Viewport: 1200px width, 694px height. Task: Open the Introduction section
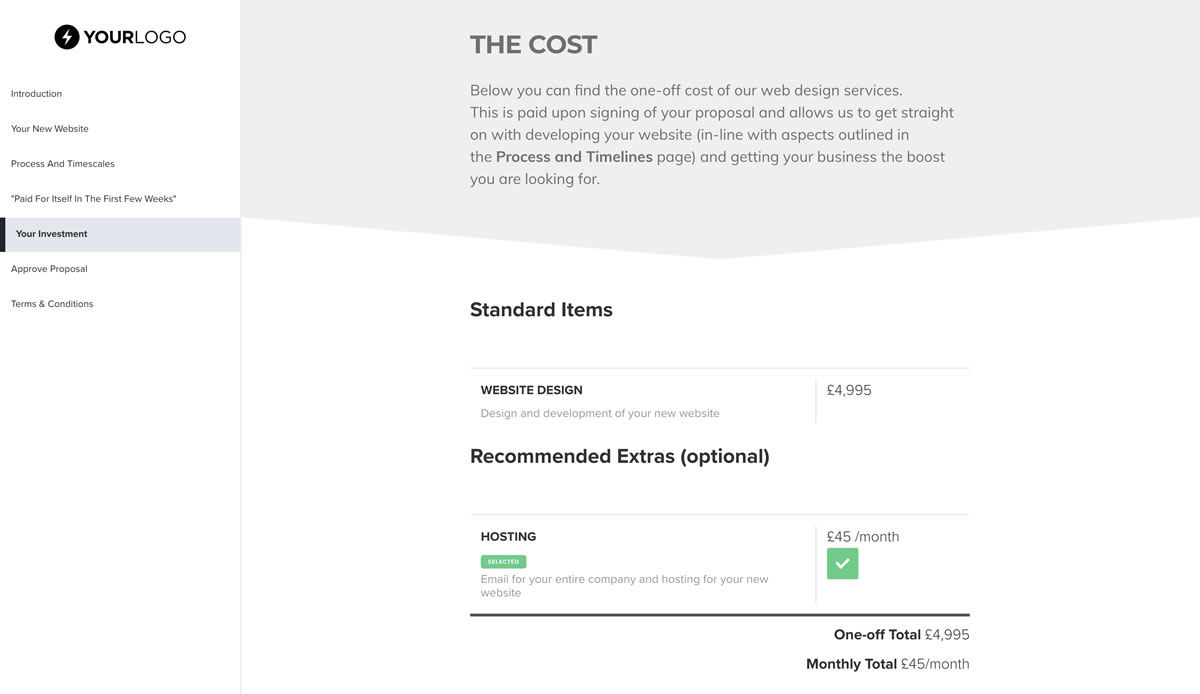(x=36, y=94)
